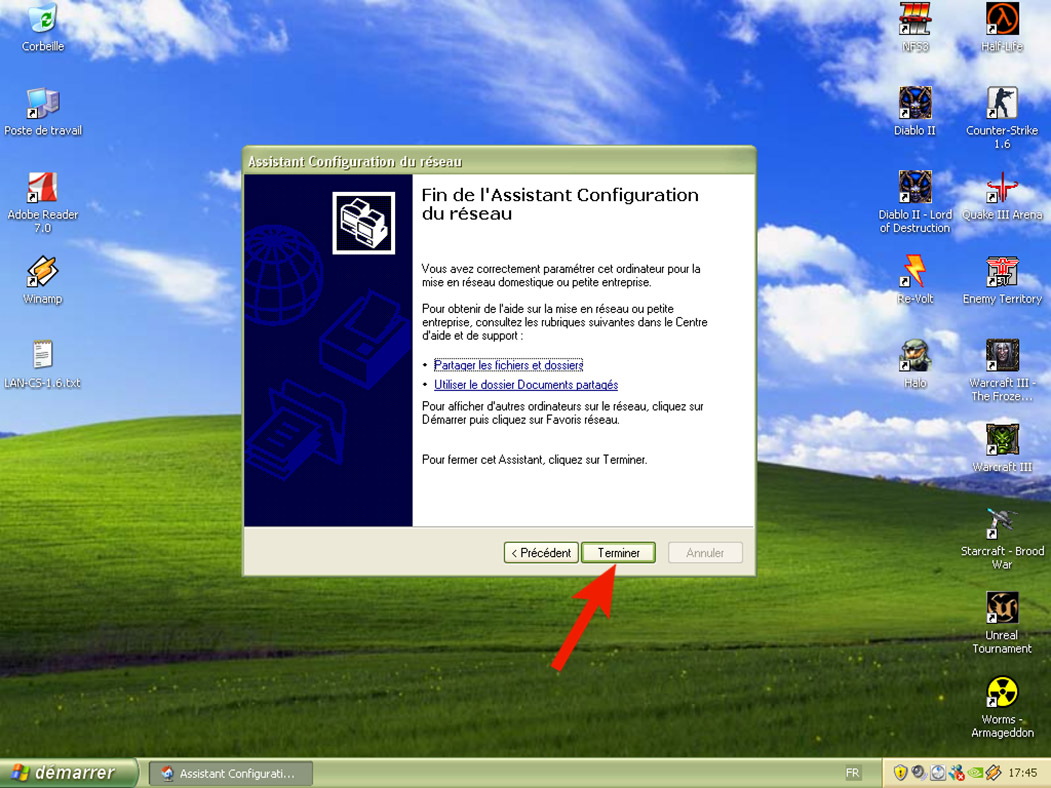This screenshot has width=1051, height=788.
Task: Open Utiliser le dossier Documents partagés link
Action: 526,385
